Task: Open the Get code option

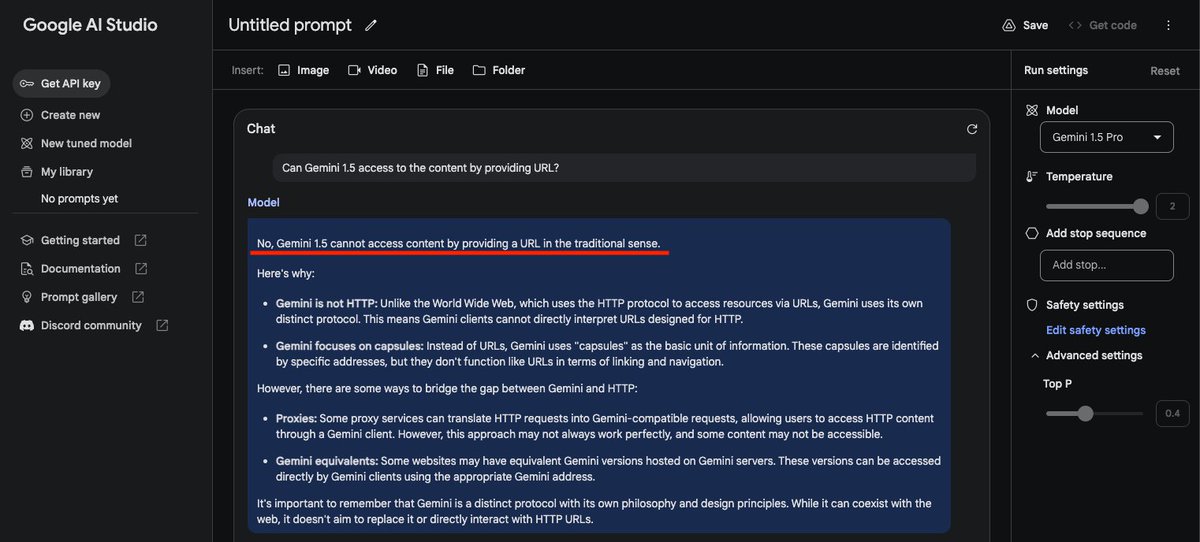Action: coord(1102,25)
